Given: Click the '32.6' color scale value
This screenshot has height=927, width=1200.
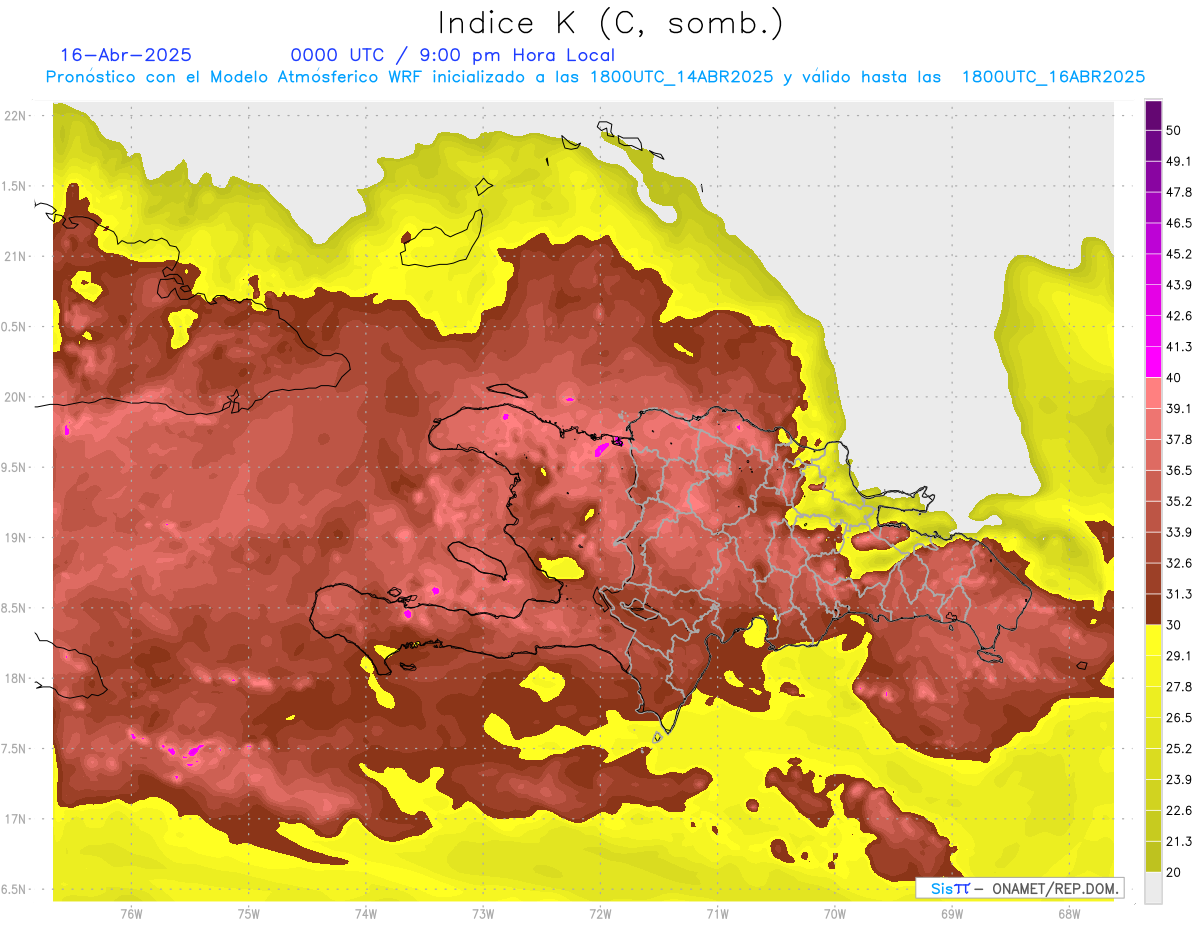Looking at the screenshot, I should (1179, 563).
